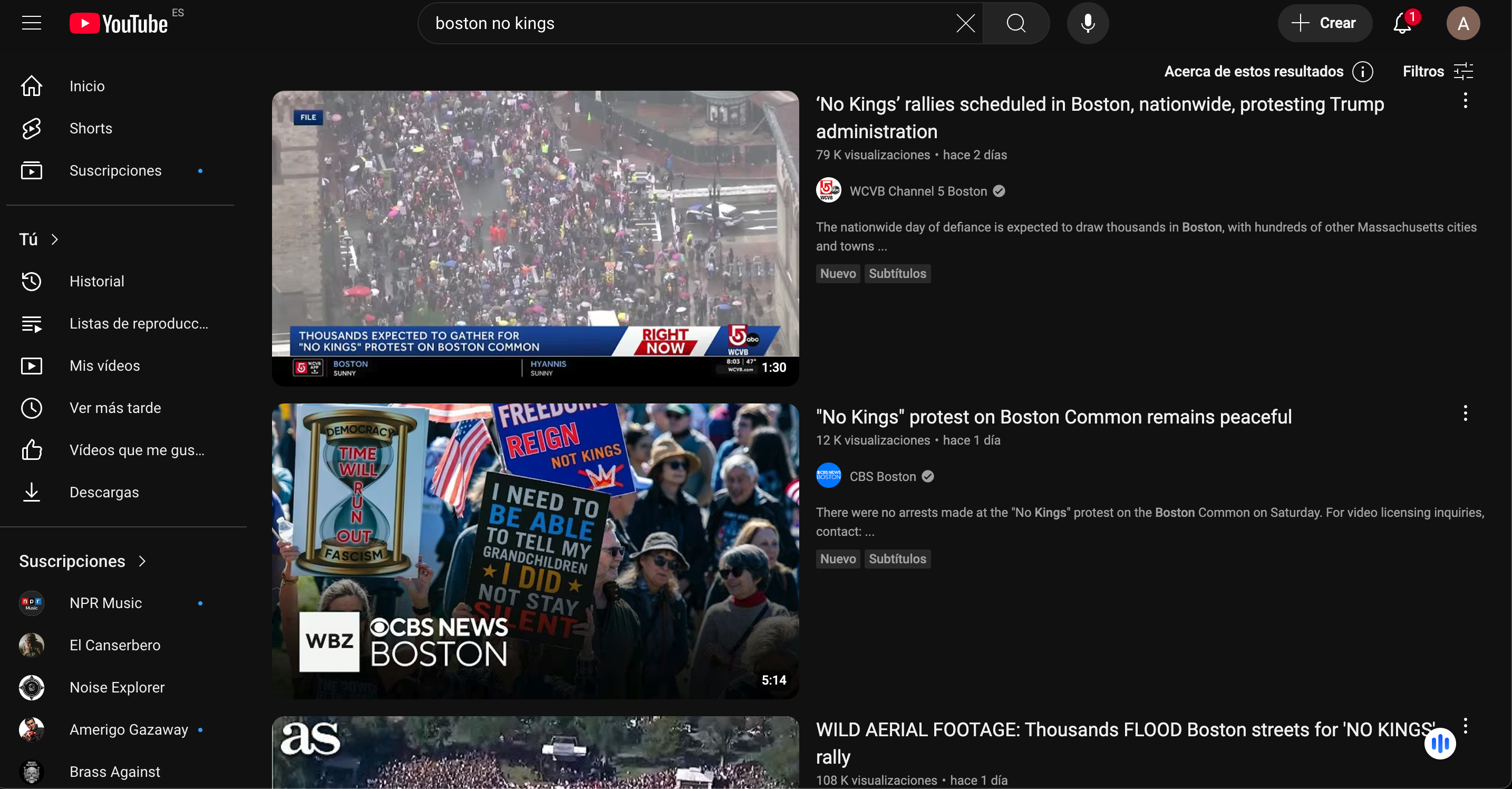The width and height of the screenshot is (1512, 789).
Task: Open the notifications bell
Action: (x=1402, y=24)
